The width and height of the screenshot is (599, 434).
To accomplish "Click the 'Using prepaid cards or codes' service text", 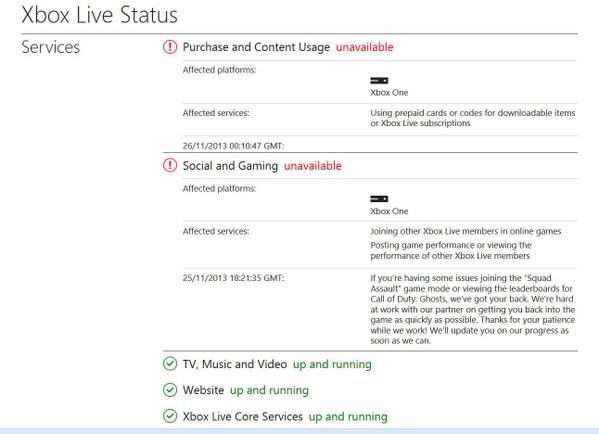I will pos(473,118).
